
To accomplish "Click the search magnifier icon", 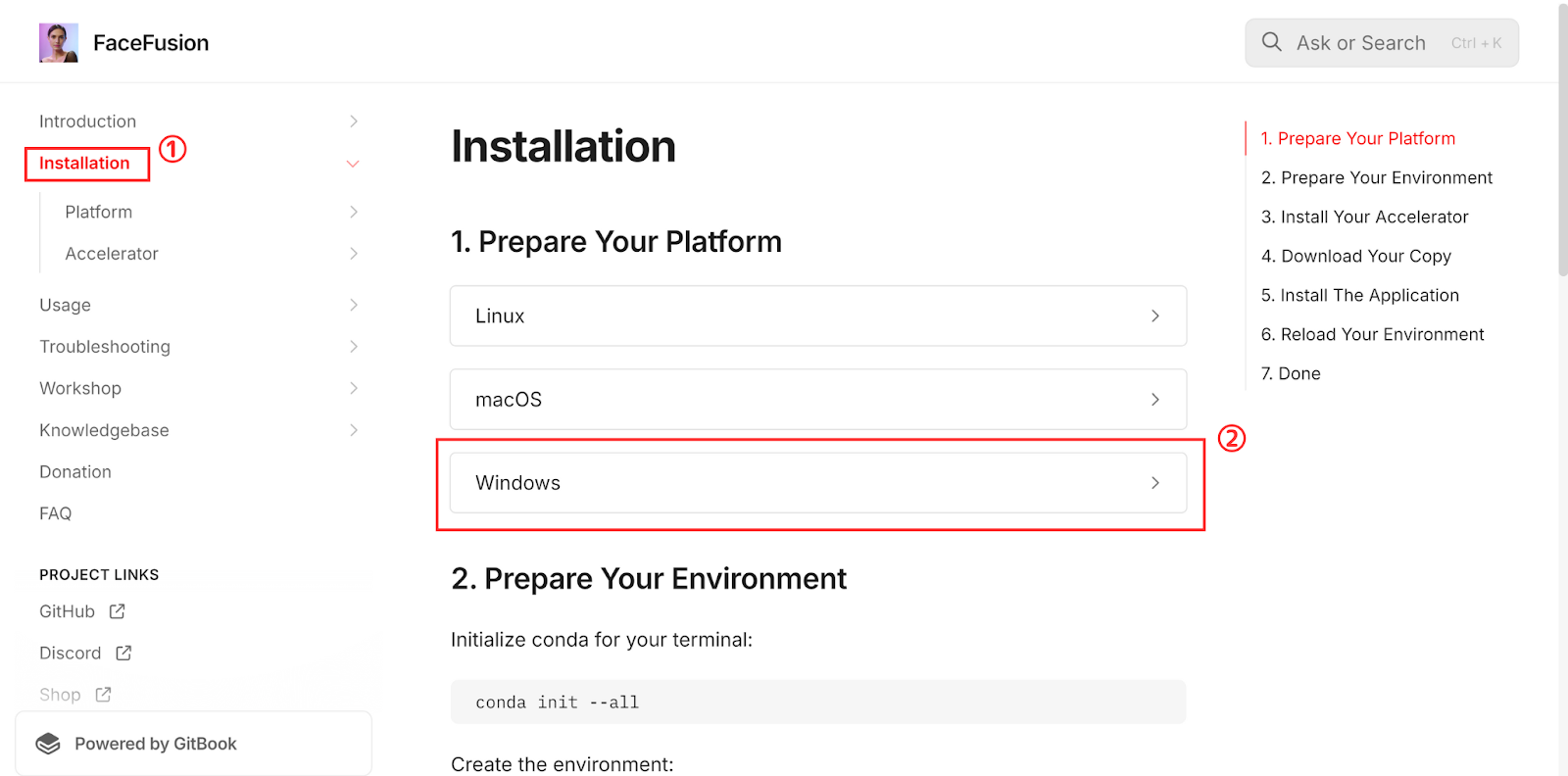I will [x=1271, y=42].
